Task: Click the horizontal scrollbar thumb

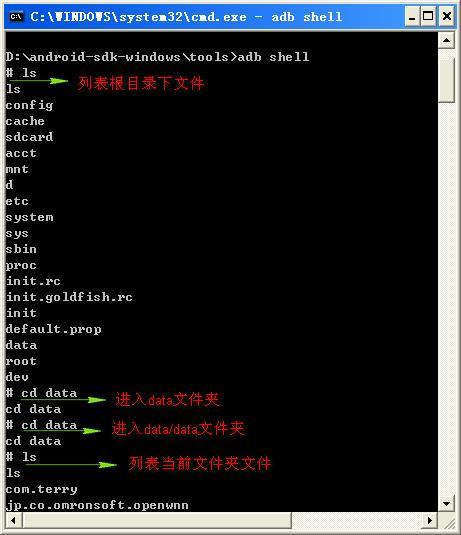Action: tap(157, 521)
